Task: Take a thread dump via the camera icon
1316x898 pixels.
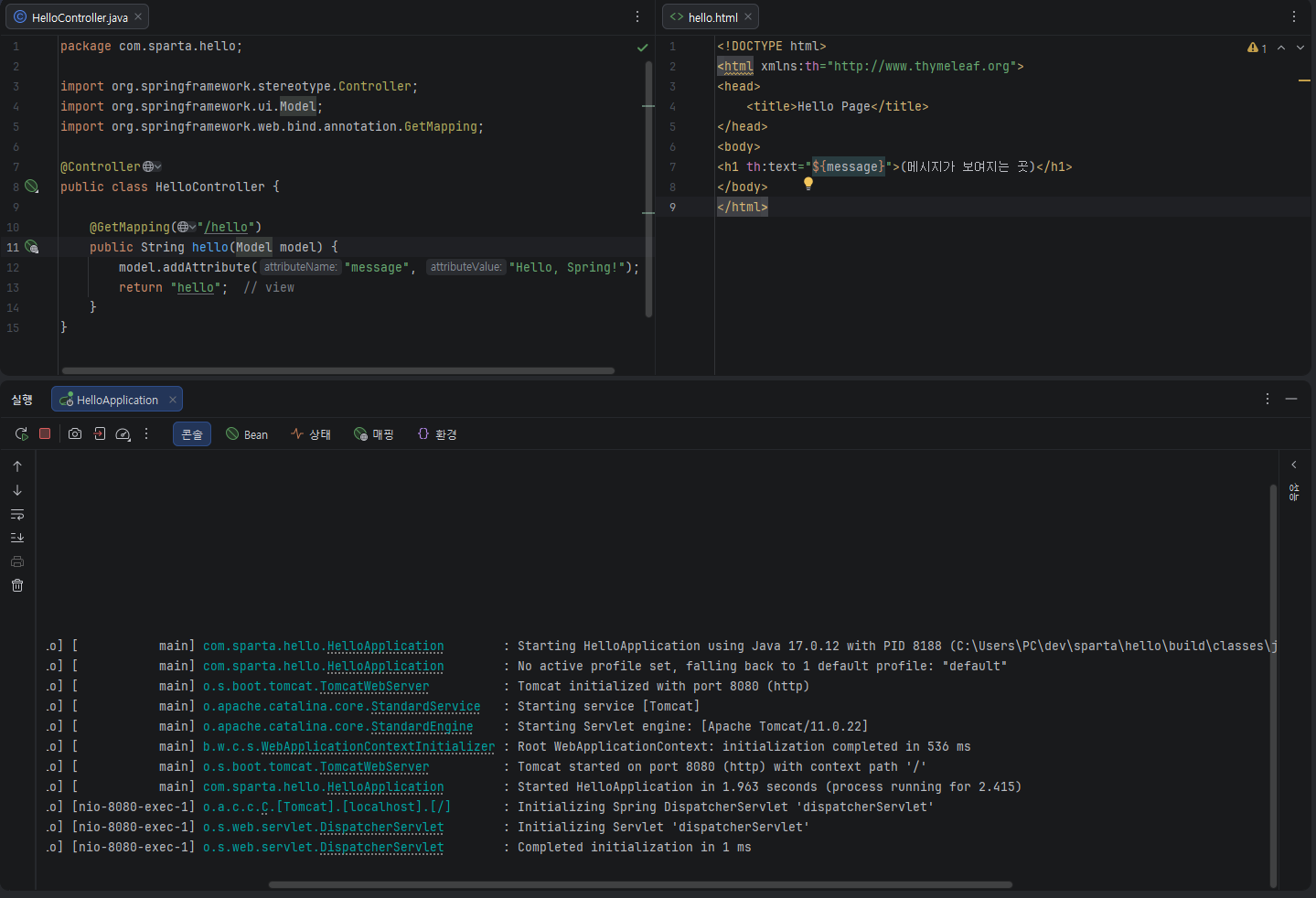Action: point(75,433)
